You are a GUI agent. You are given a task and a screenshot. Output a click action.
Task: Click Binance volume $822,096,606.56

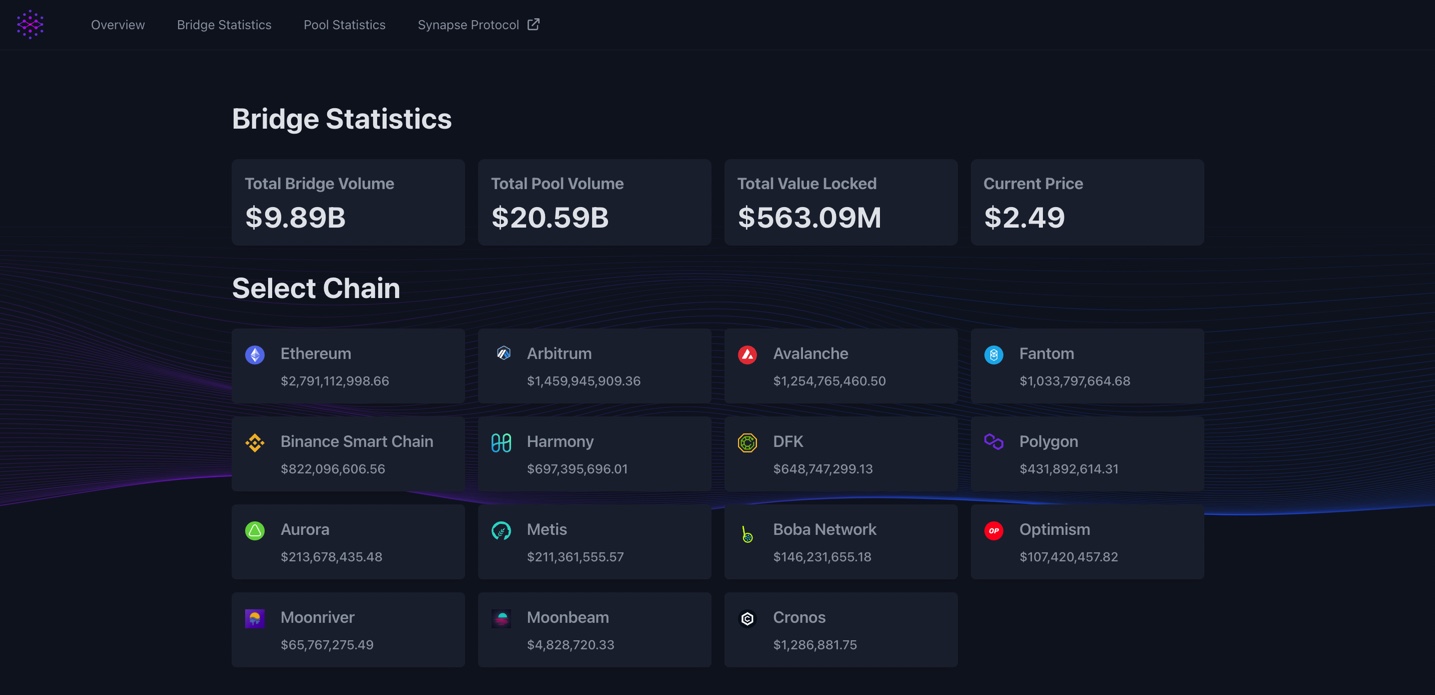pos(333,469)
